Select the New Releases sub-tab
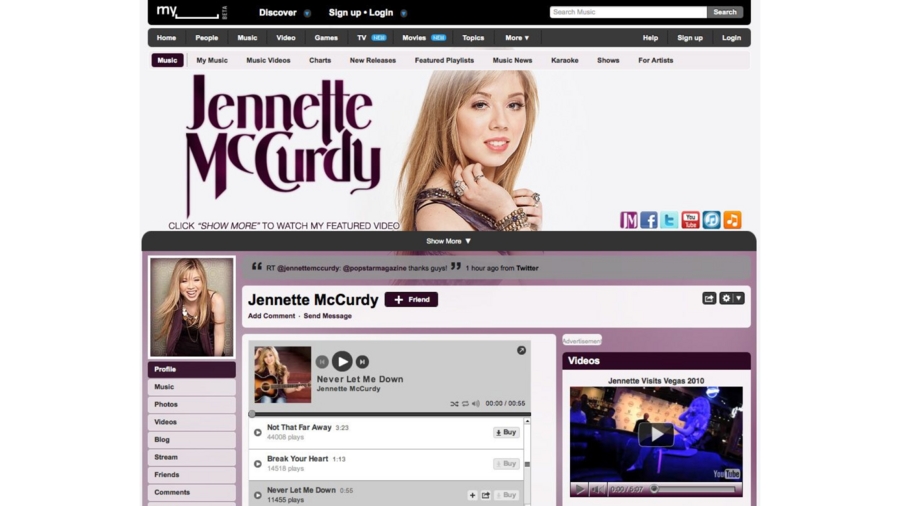The height and width of the screenshot is (506, 900). click(373, 60)
